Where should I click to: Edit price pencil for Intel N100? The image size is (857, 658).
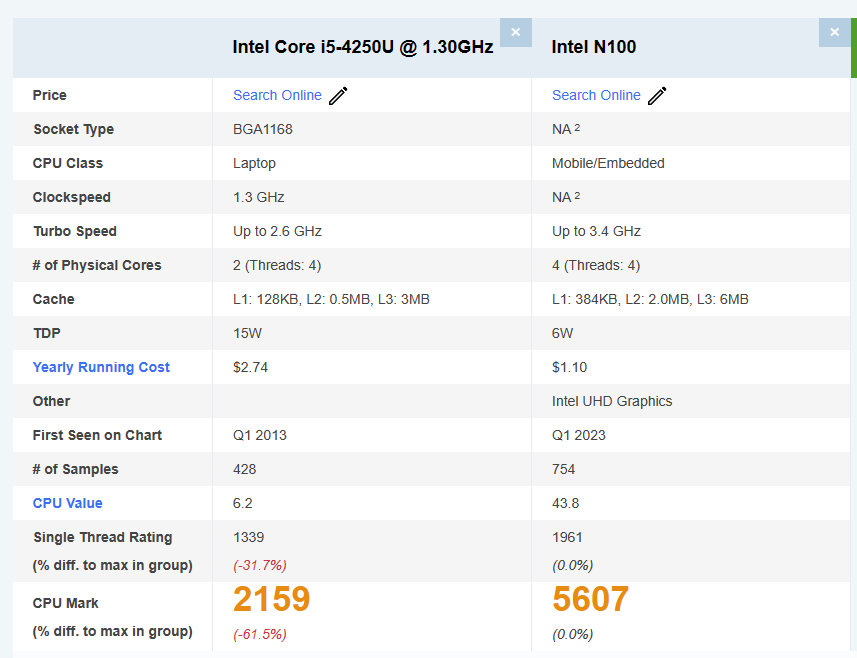click(x=657, y=96)
